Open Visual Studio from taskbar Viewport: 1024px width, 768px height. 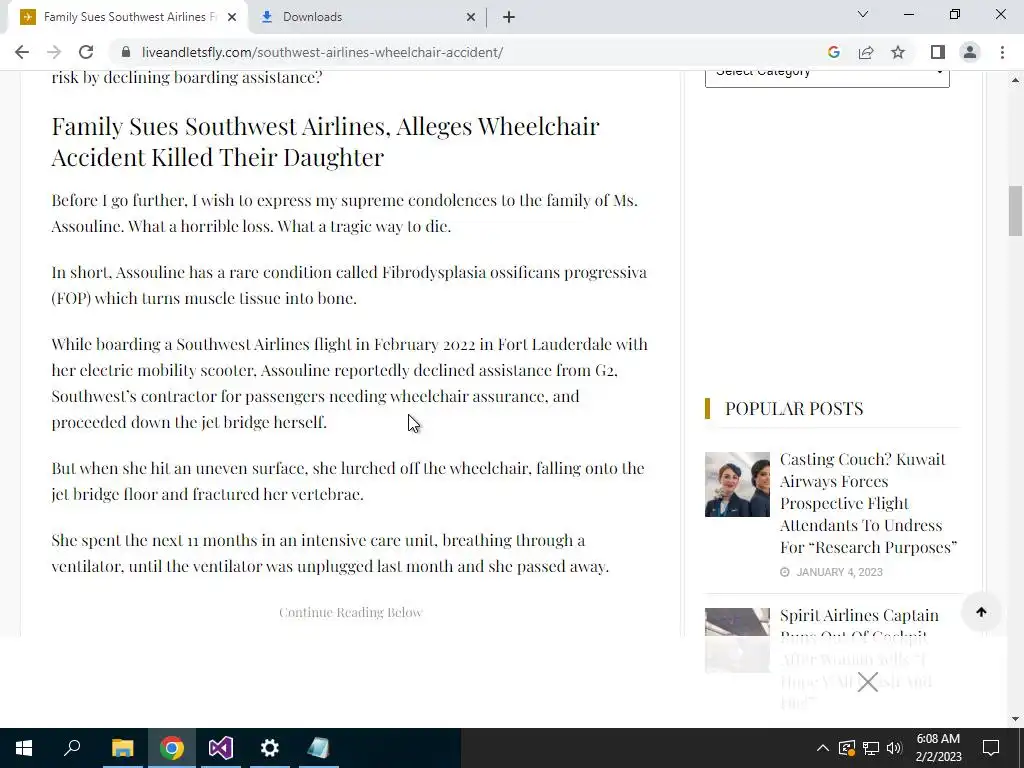click(x=221, y=748)
